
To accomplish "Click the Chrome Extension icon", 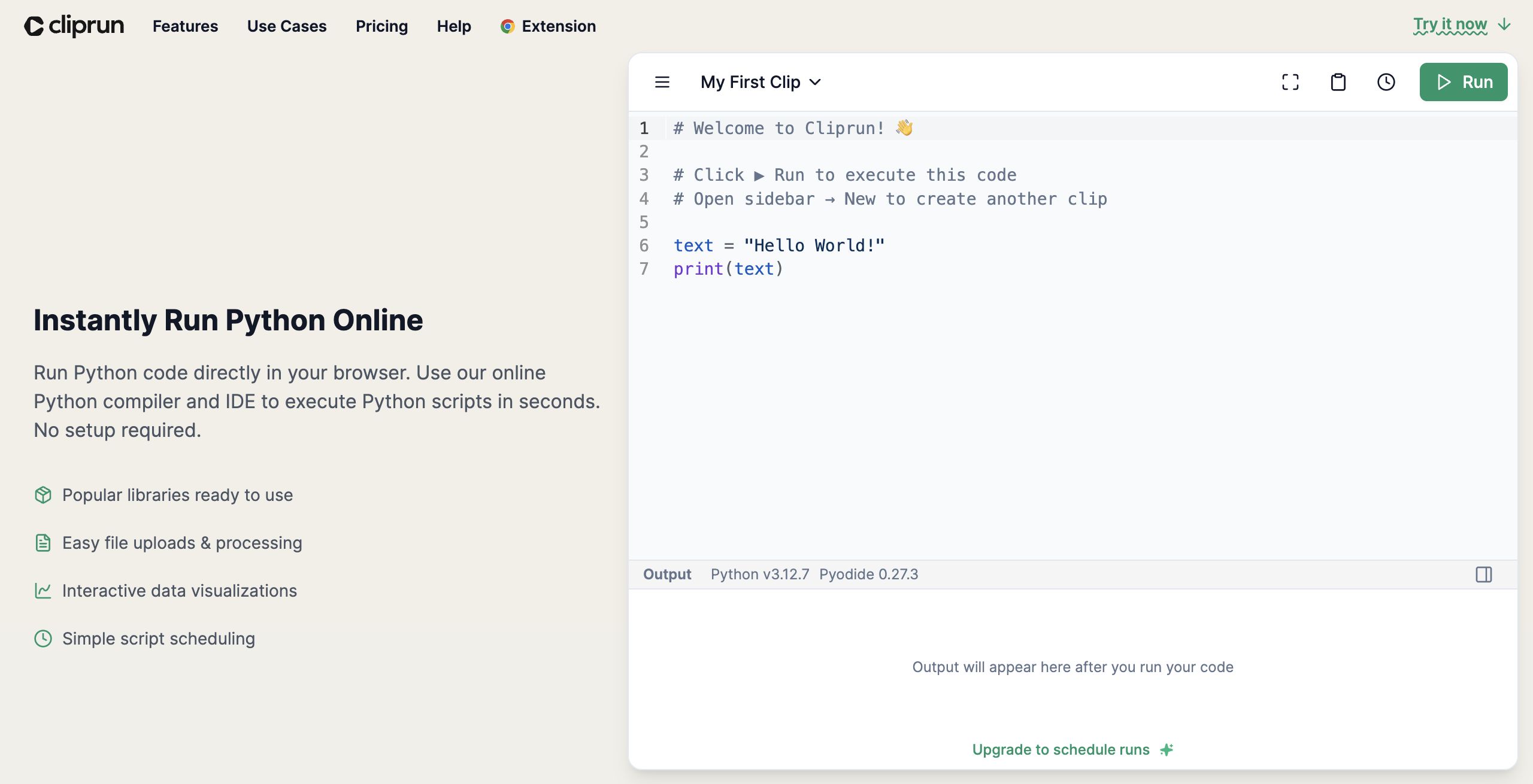I will (507, 26).
